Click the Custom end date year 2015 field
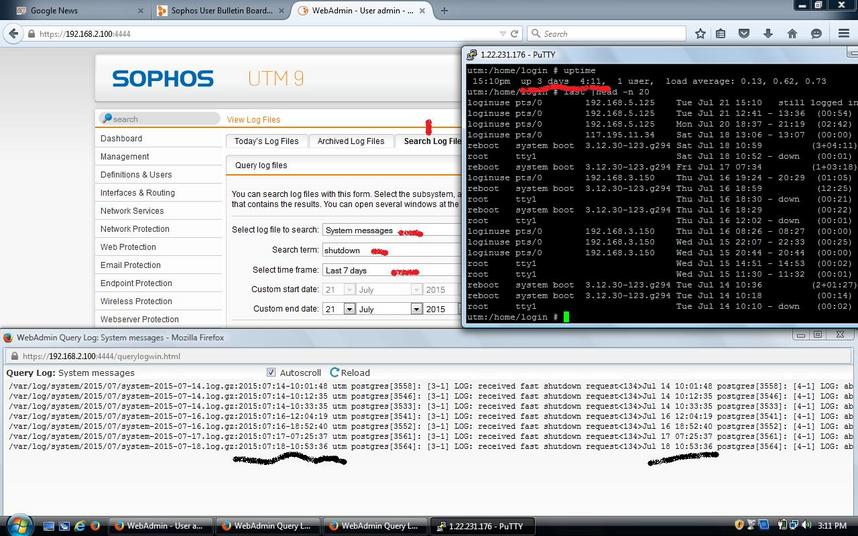The height and width of the screenshot is (536, 858). (x=440, y=309)
